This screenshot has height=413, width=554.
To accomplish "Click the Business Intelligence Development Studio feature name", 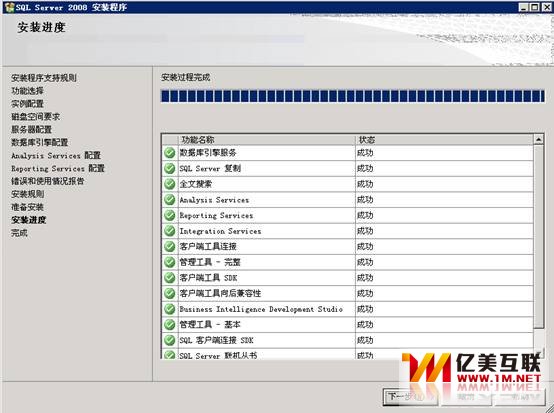I will click(x=261, y=309).
